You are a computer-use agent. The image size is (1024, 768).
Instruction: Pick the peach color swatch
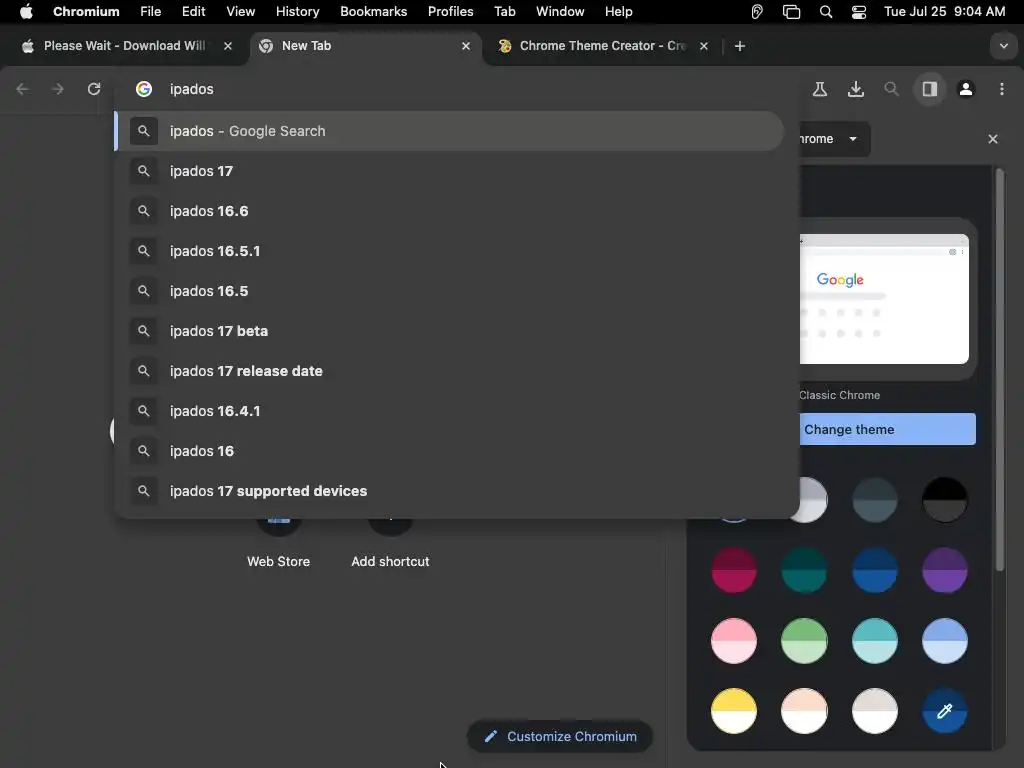(804, 711)
